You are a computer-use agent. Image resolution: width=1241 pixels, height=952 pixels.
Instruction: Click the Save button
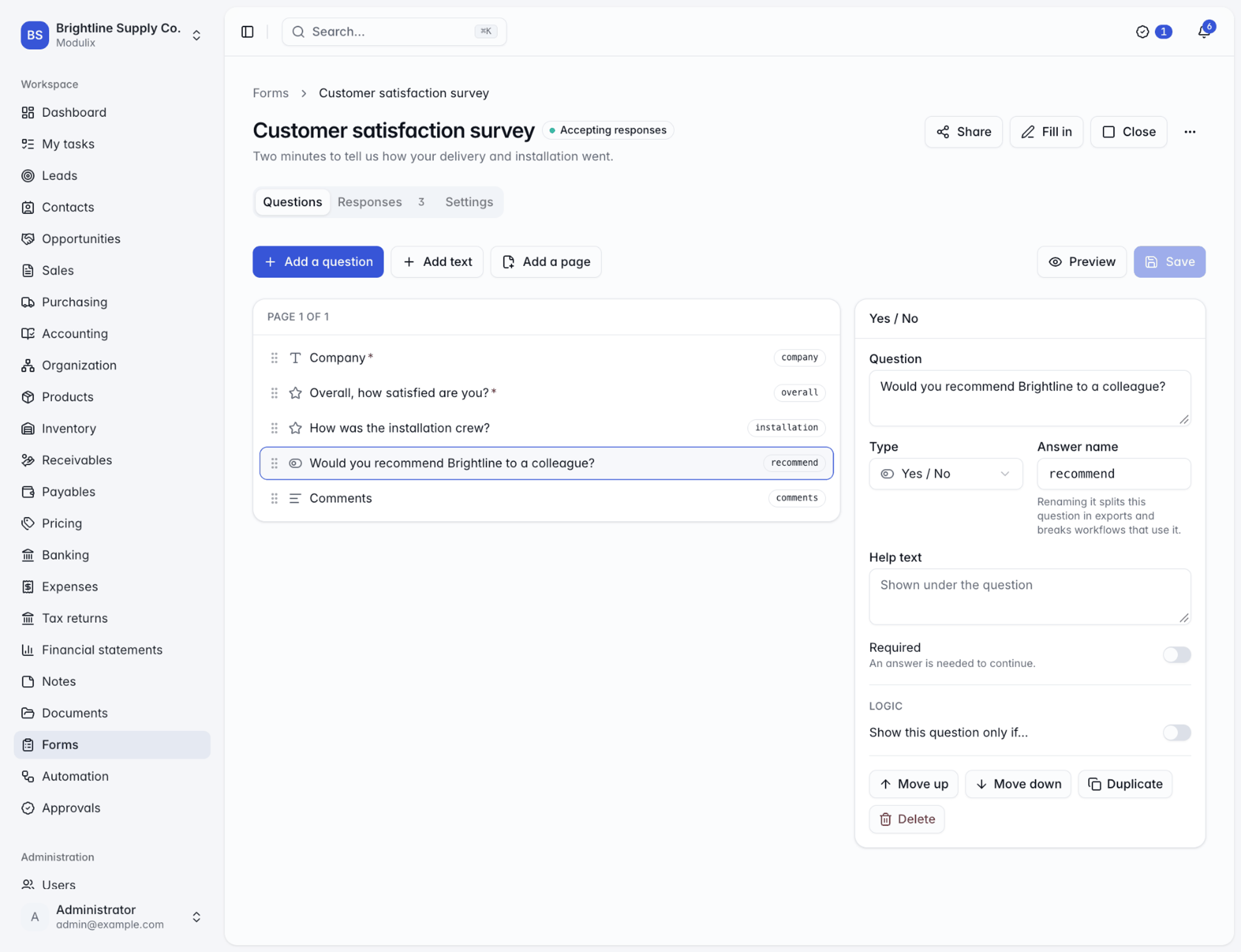click(x=1170, y=262)
